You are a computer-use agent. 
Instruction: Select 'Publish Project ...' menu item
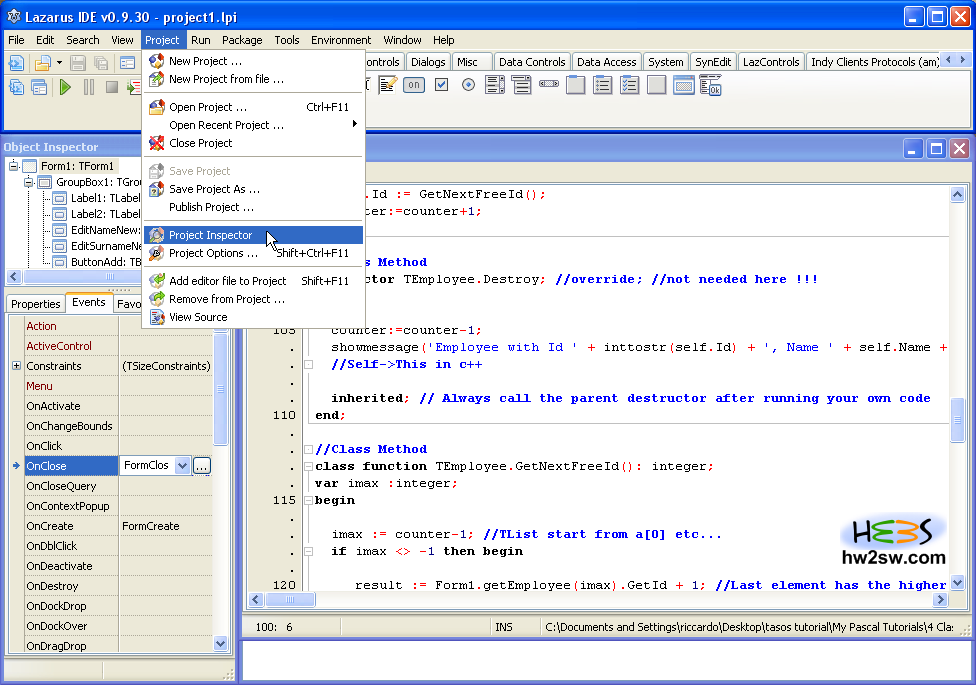253,207
